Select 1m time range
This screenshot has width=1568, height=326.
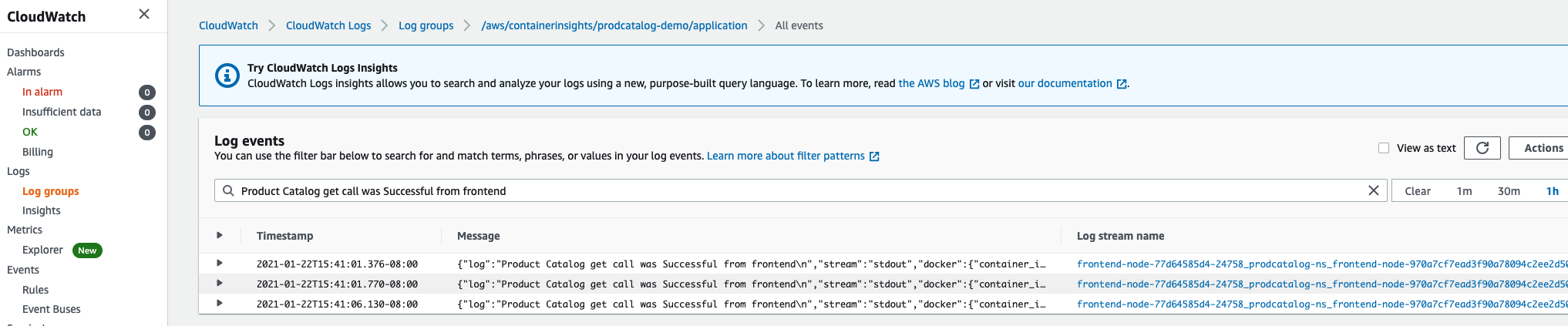click(x=1464, y=191)
